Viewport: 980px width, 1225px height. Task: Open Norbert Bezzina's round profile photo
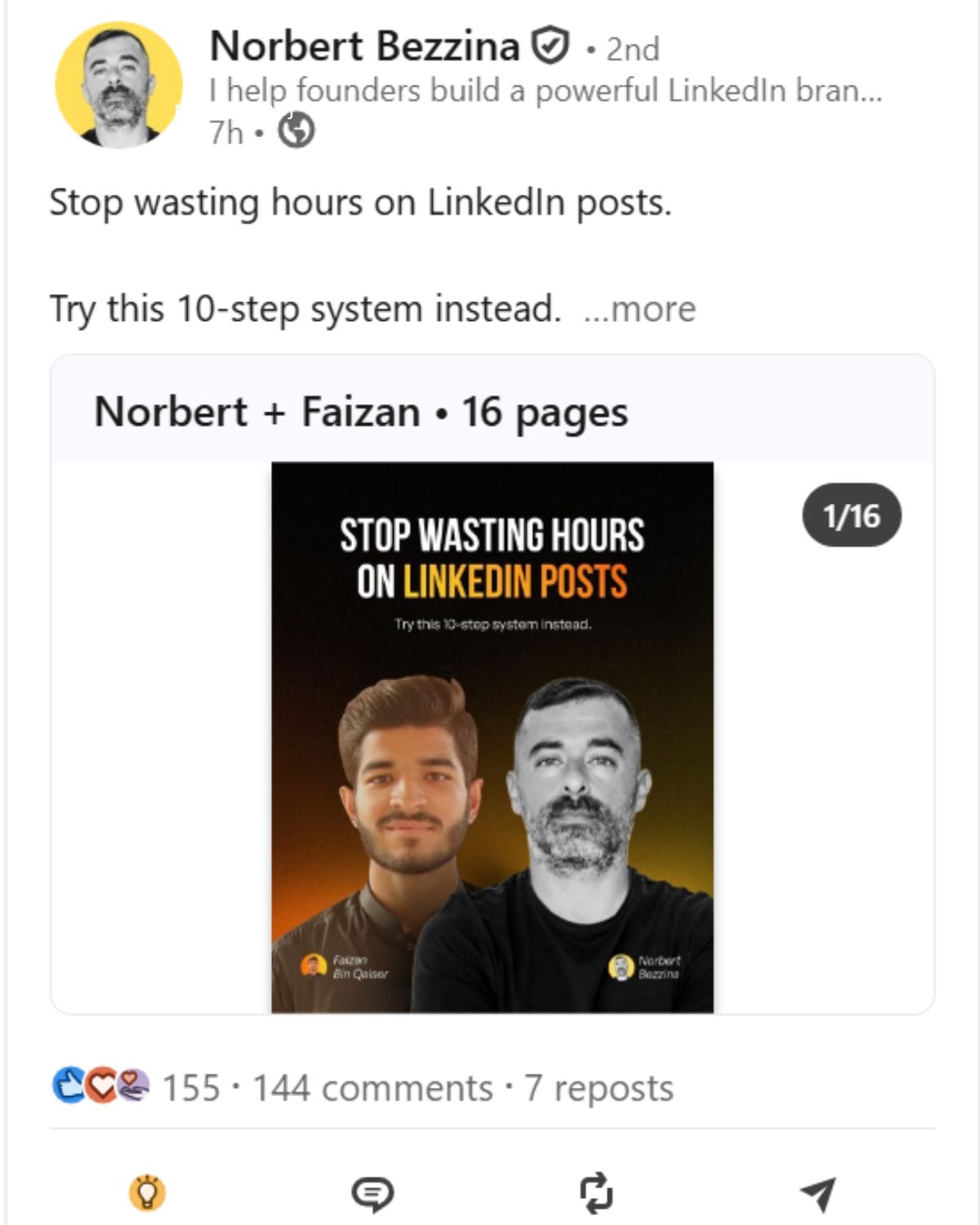[x=119, y=85]
